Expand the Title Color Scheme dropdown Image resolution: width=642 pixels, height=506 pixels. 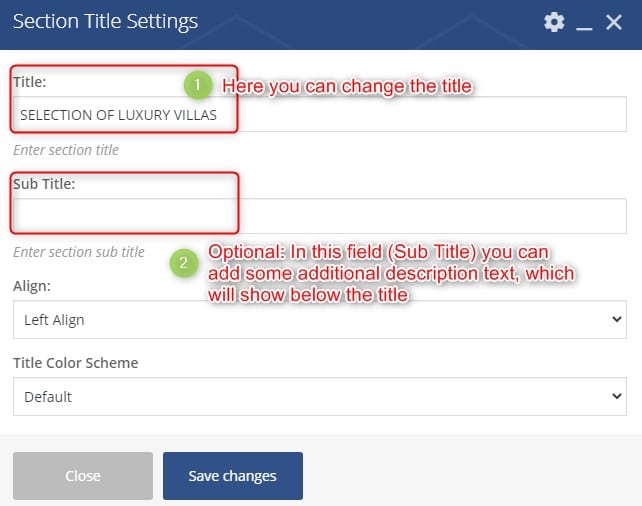point(320,396)
